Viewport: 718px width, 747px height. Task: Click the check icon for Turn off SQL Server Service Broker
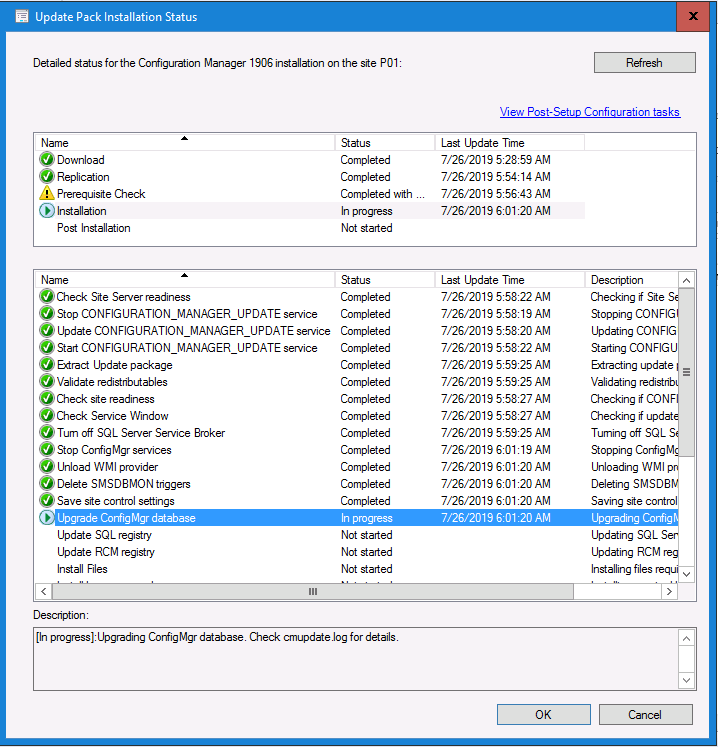point(47,433)
